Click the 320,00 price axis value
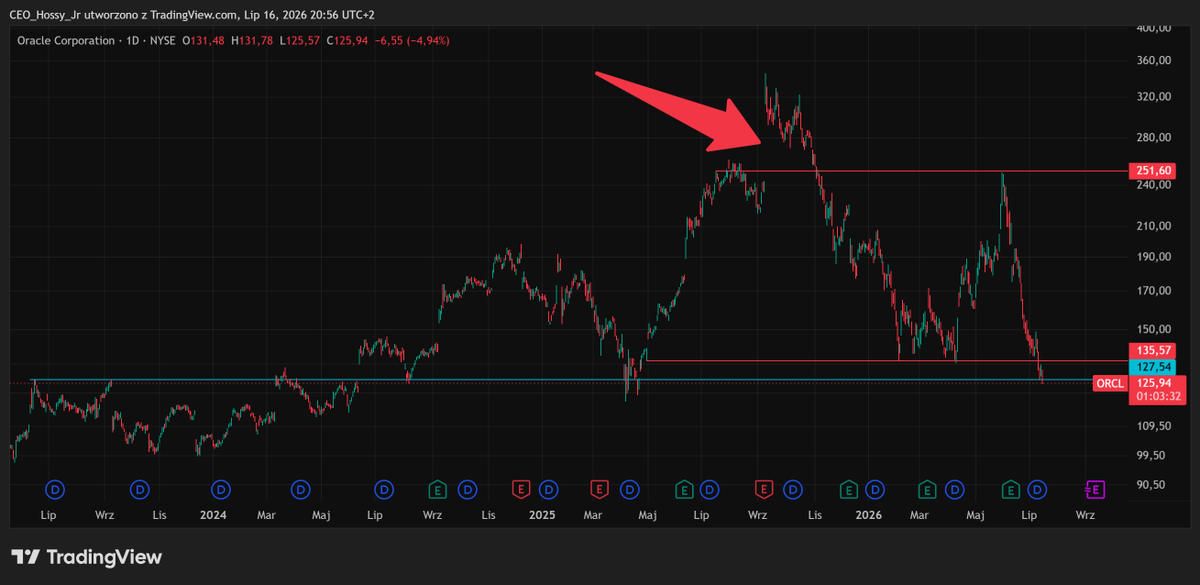This screenshot has height=585, width=1200. [1153, 97]
